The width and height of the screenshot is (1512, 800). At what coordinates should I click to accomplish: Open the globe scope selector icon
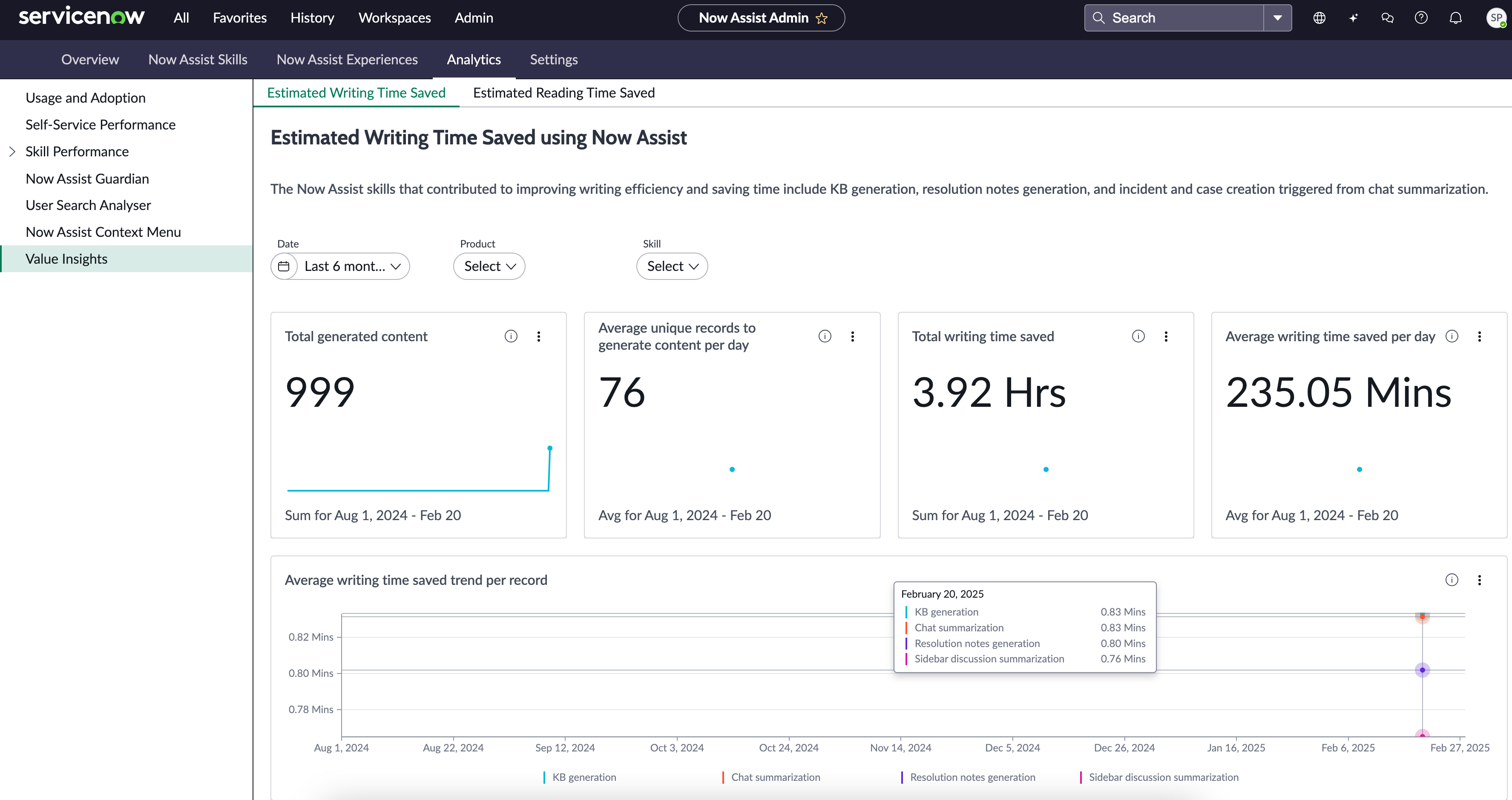coord(1319,17)
